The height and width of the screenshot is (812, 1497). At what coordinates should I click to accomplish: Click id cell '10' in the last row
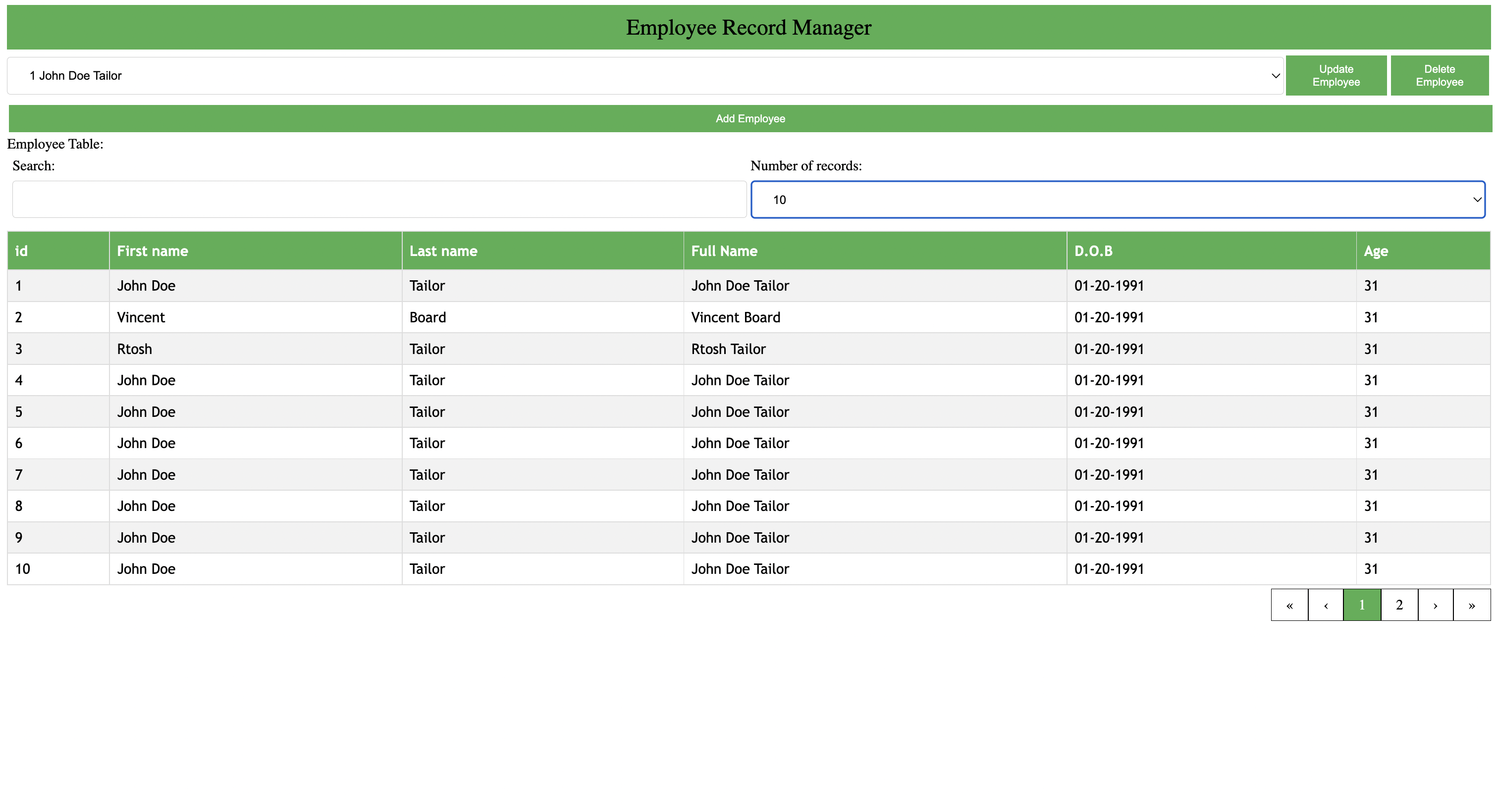58,568
